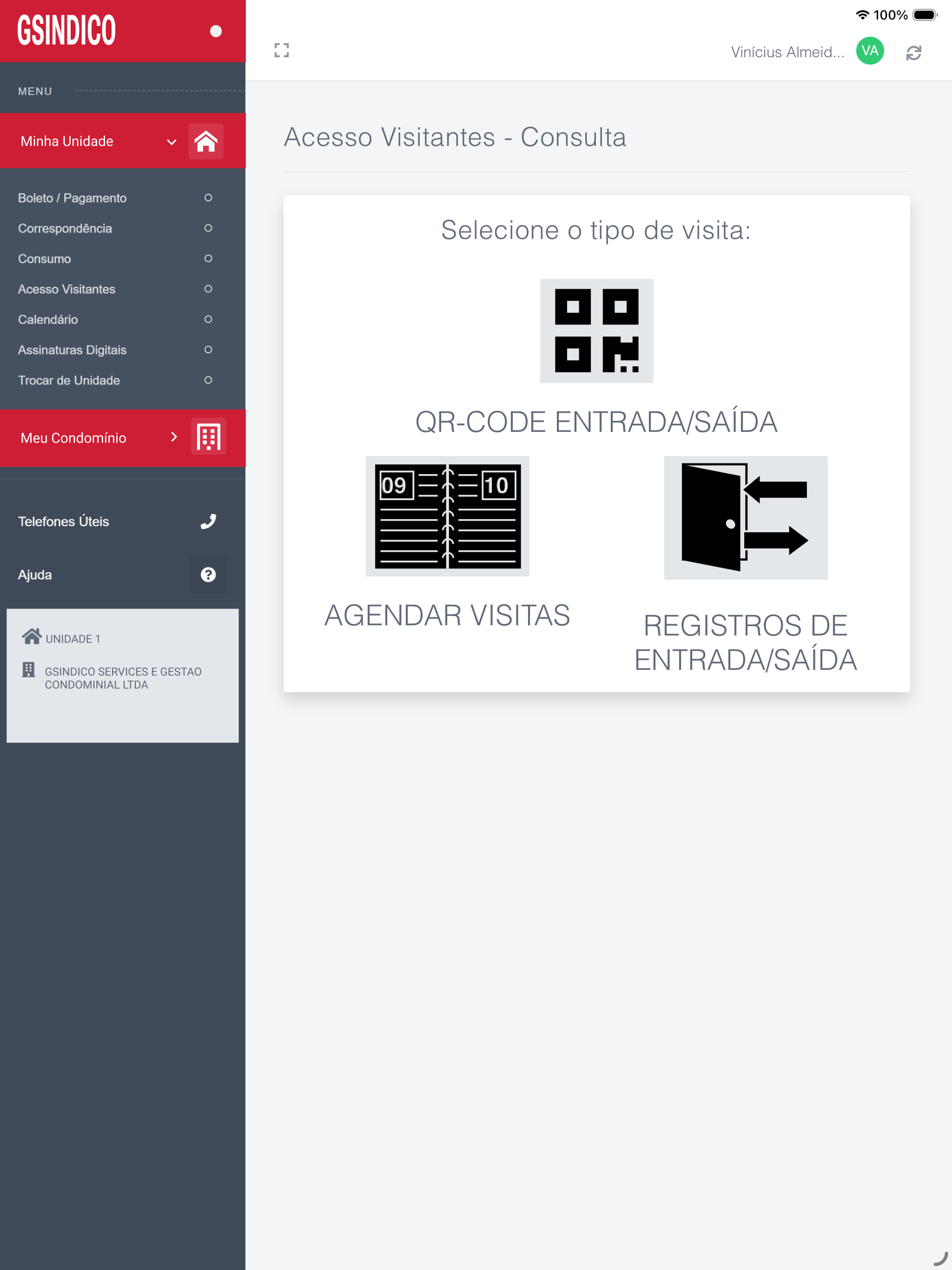
Task: Open REGISTROS DE ENTRADA/SAÍDA option
Action: (x=745, y=642)
